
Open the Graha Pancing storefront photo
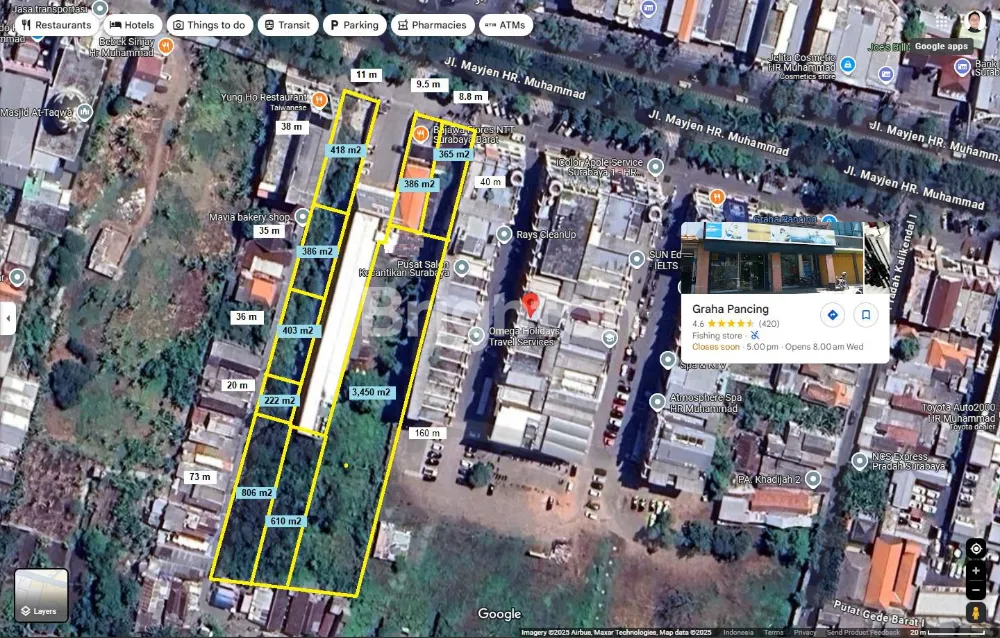click(x=770, y=257)
